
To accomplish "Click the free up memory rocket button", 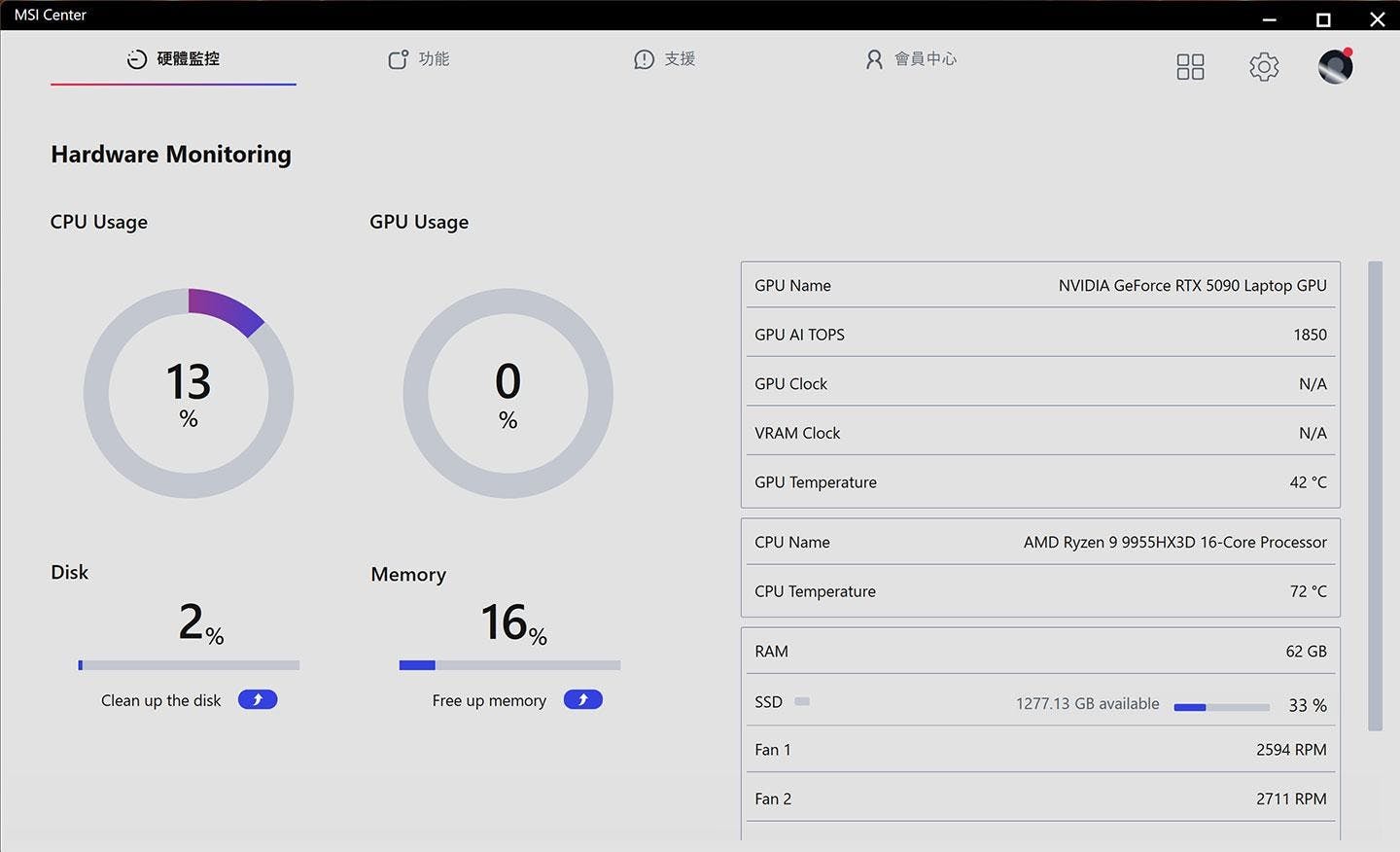I will coord(583,699).
